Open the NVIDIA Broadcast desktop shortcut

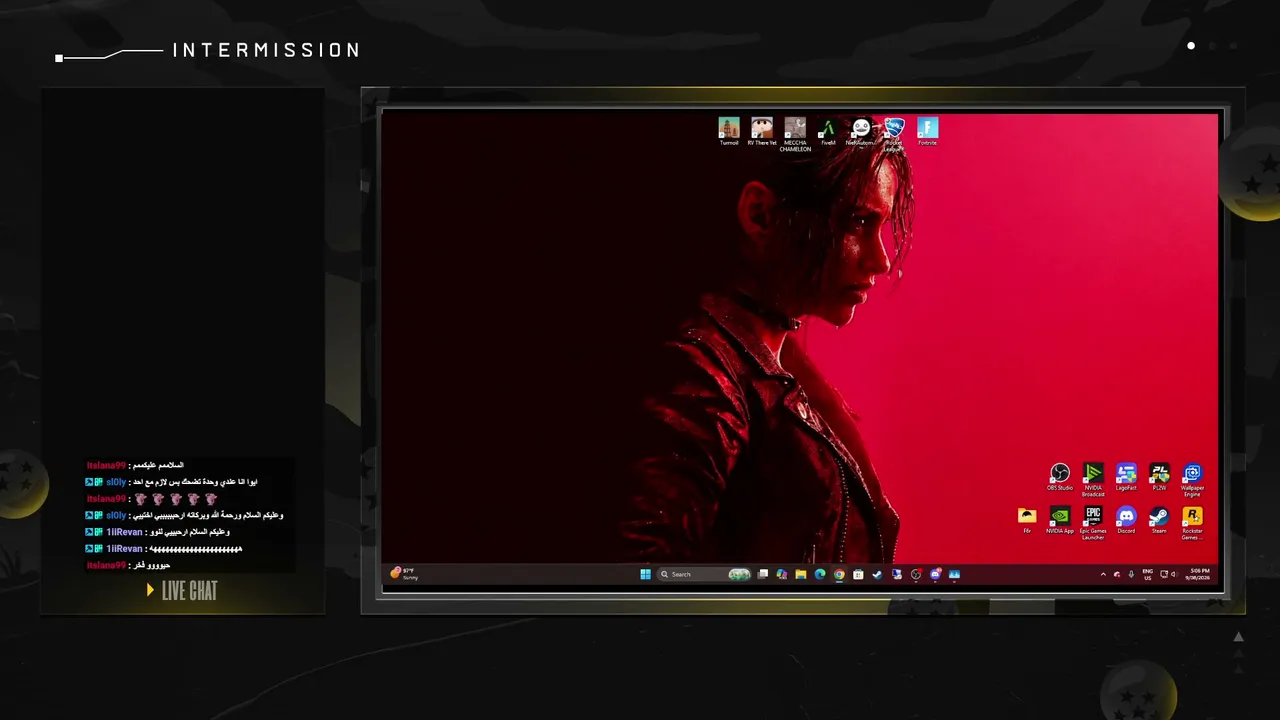tap(1093, 479)
